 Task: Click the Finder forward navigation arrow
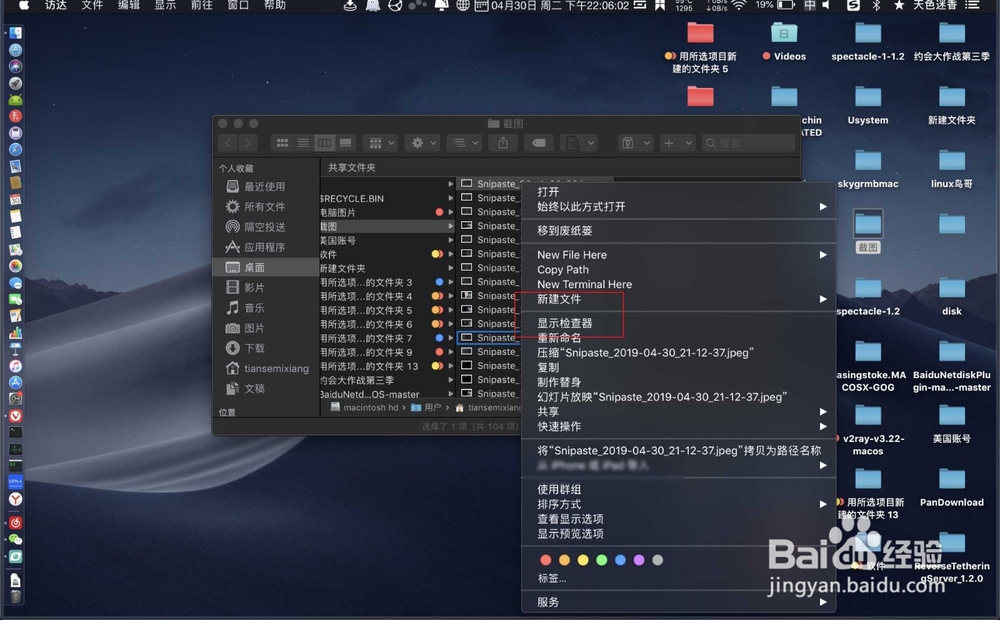[248, 143]
